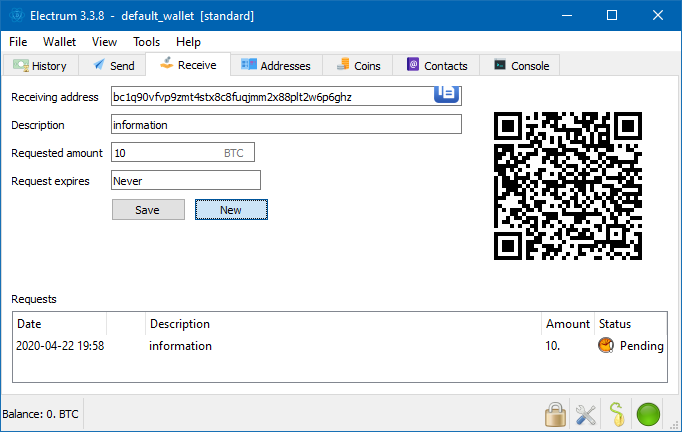Sort requests by Status column
682x432 pixels.
point(630,324)
